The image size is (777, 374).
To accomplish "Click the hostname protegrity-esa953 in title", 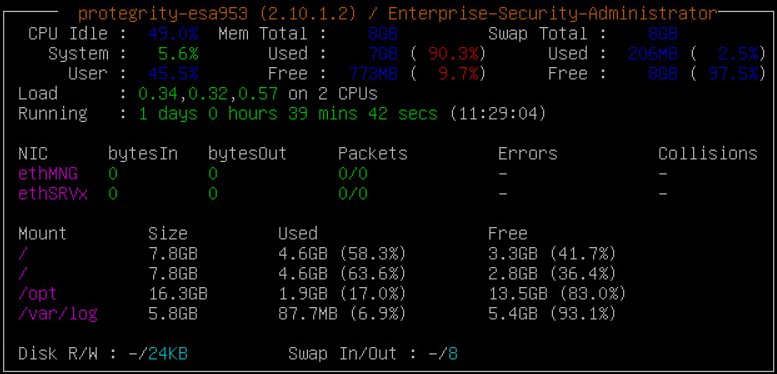I will (163, 14).
